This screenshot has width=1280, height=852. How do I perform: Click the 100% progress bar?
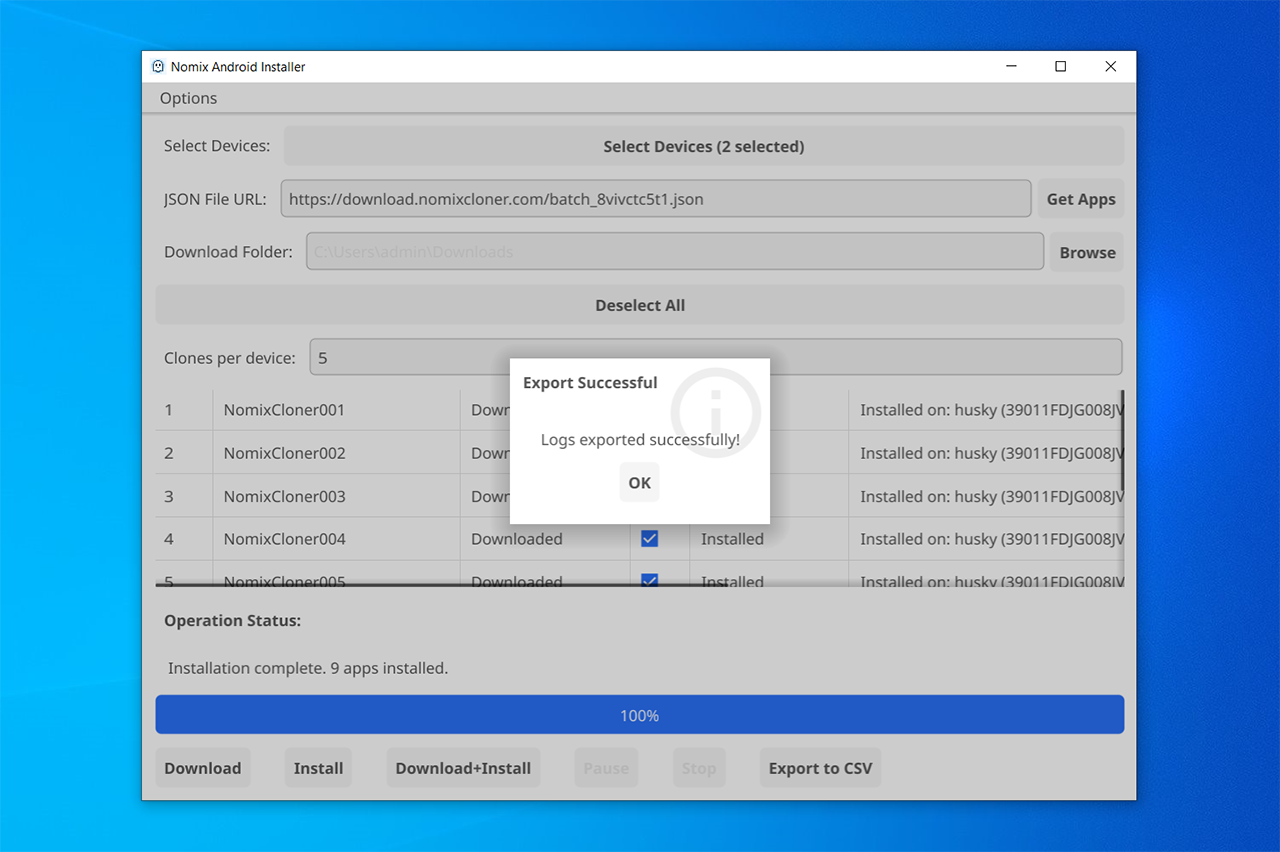[x=640, y=715]
